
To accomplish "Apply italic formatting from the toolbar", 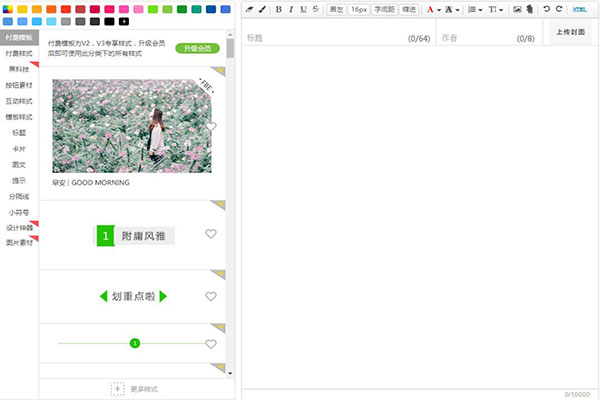I will (291, 9).
